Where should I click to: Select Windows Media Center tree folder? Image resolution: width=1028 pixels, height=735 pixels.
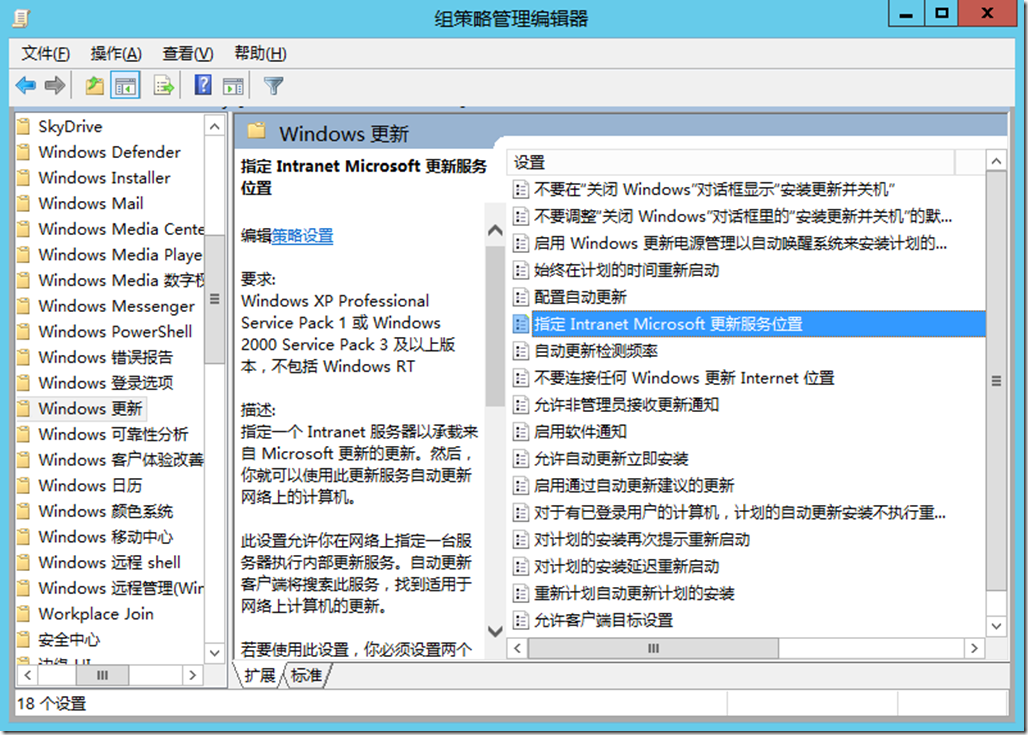(121, 229)
